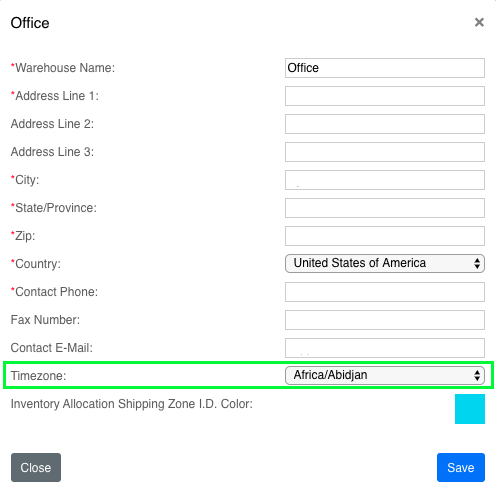The width and height of the screenshot is (496, 492).
Task: Open the Country dropdown
Action: [x=385, y=263]
